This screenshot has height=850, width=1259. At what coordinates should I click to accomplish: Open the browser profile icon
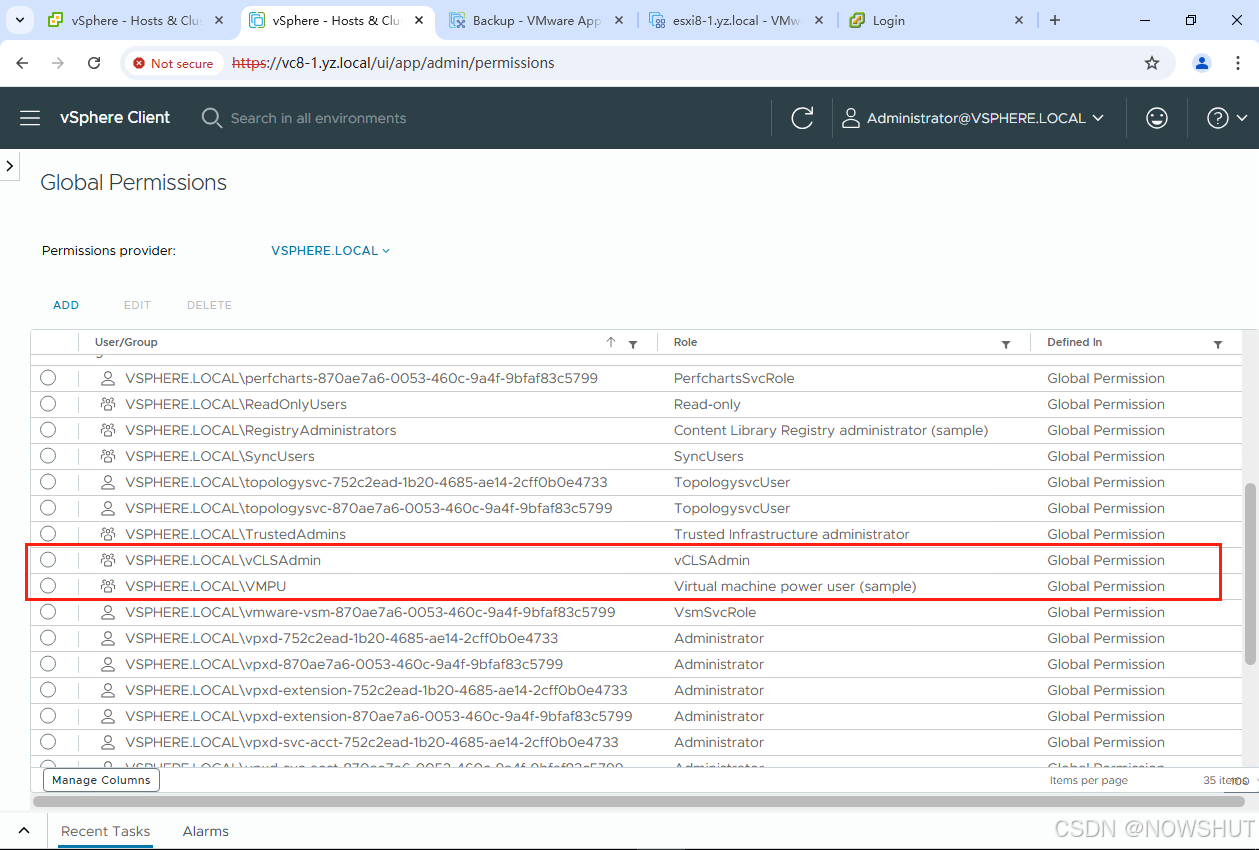pyautogui.click(x=1202, y=63)
